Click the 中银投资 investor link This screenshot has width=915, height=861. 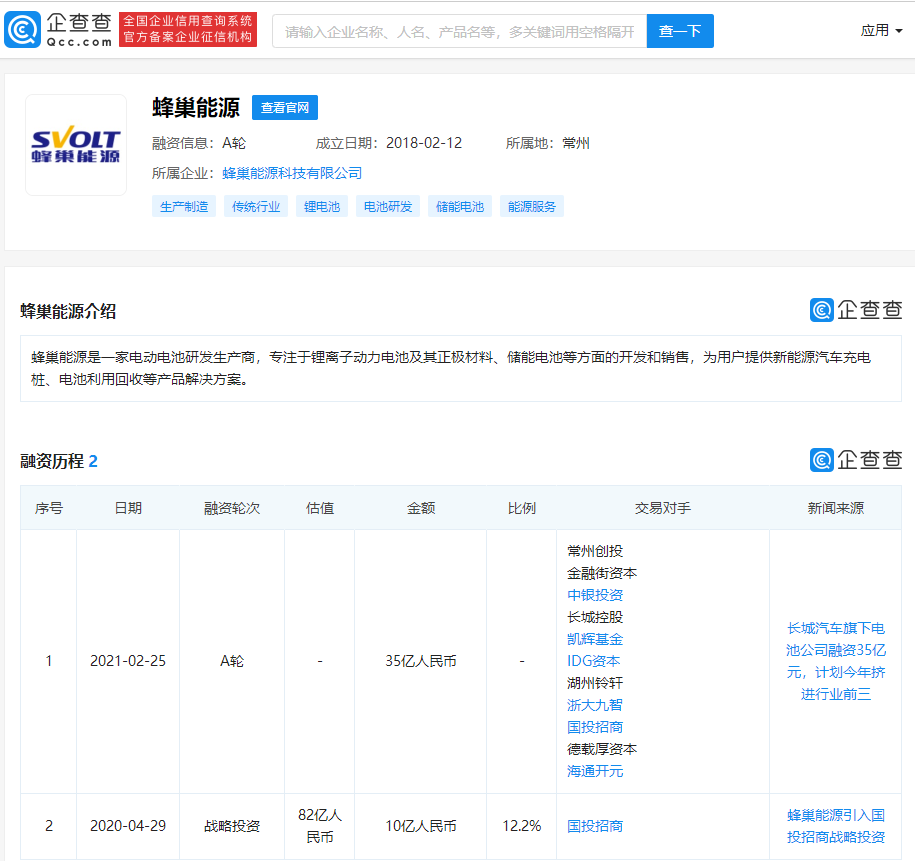(x=594, y=595)
